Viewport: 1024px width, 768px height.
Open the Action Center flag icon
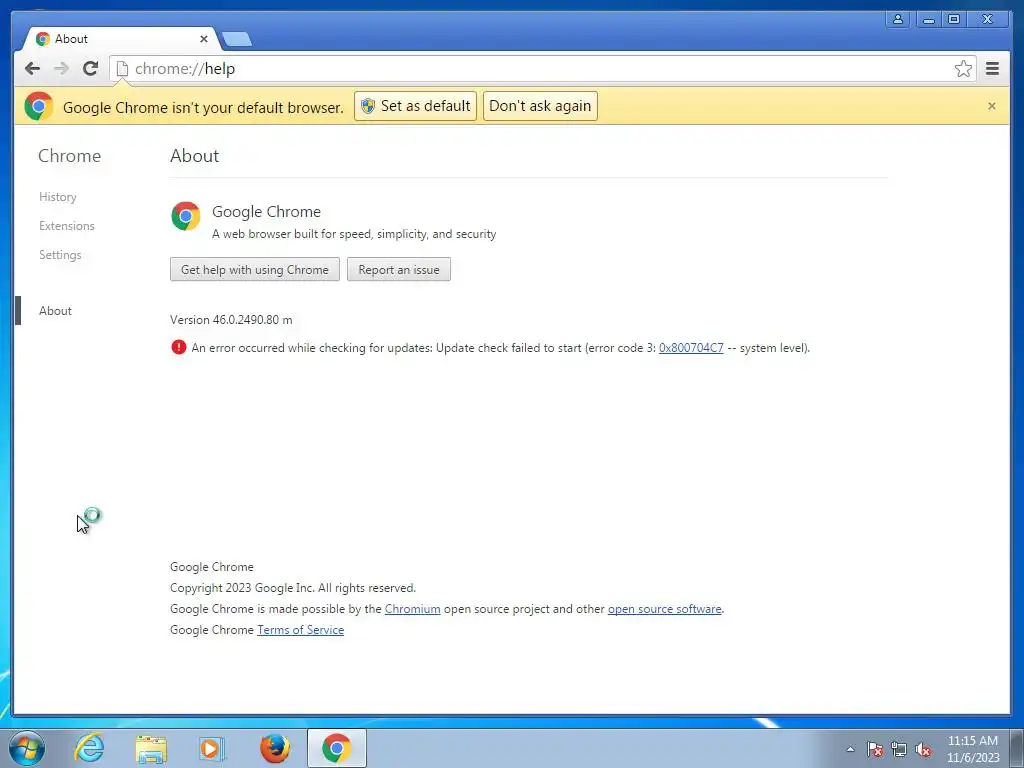(x=875, y=749)
